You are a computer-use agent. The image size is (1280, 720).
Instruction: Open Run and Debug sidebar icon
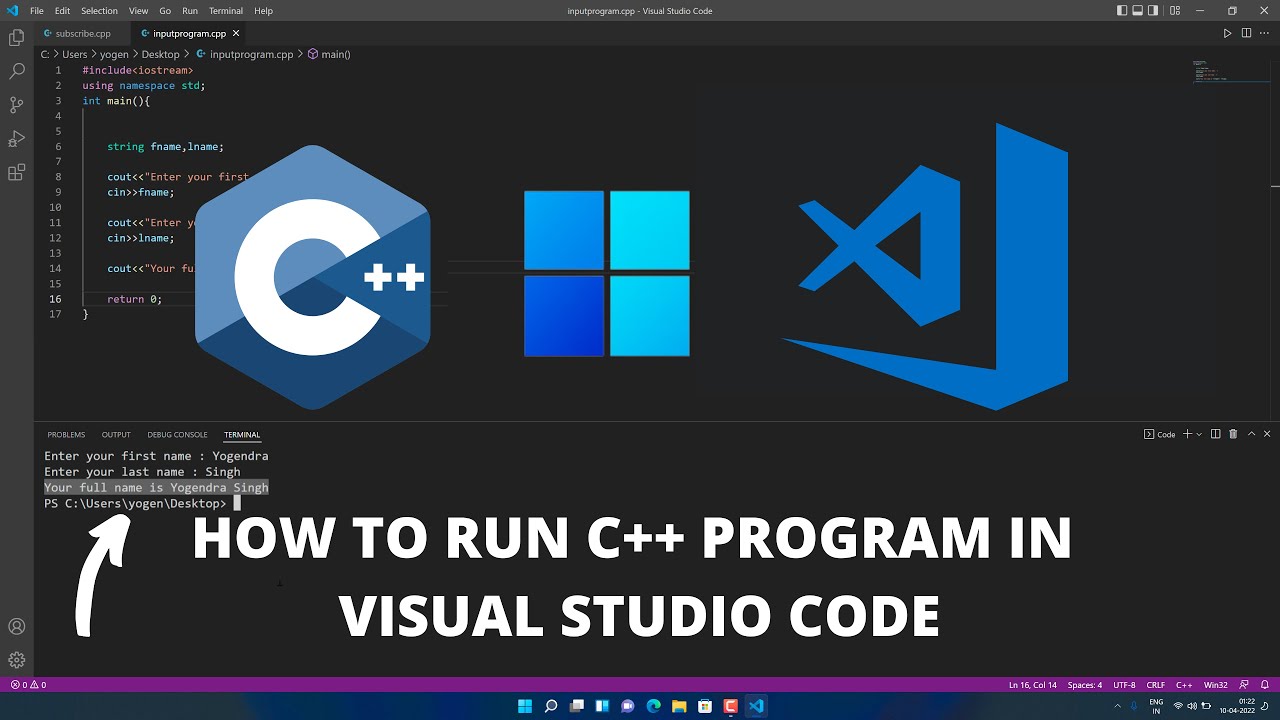pos(15,139)
